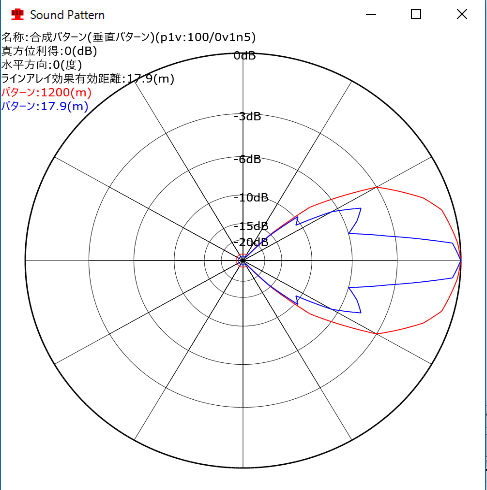The height and width of the screenshot is (490, 487).
Task: Click the -20dB ring label
Action: (251, 242)
